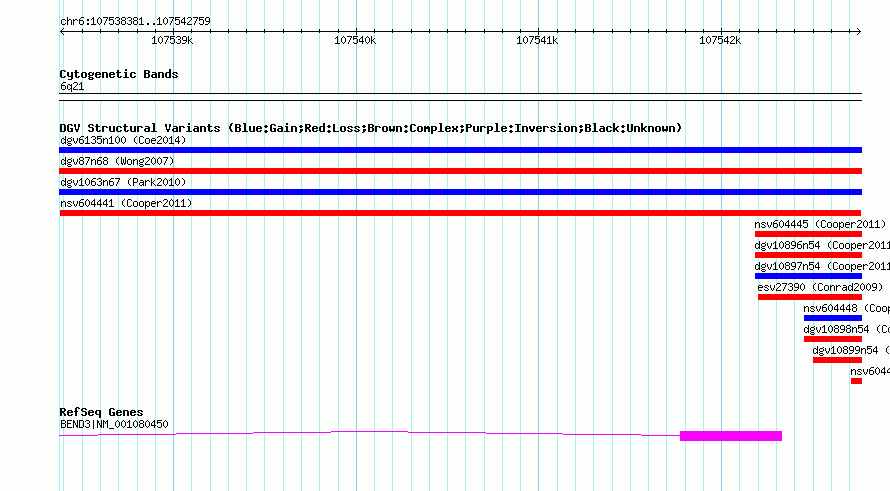Select the red dgv10898n54 variant bar

pos(833,339)
